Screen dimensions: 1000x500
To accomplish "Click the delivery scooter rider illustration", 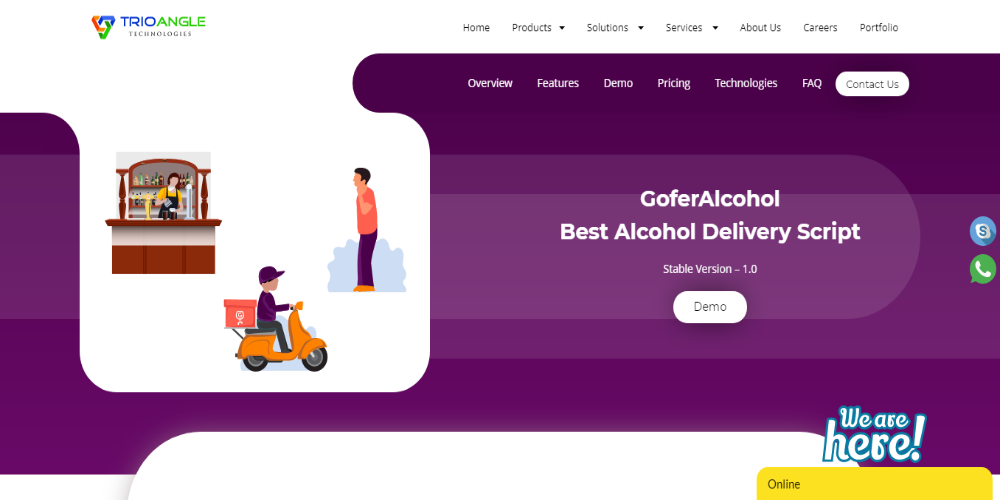I will pyautogui.click(x=276, y=320).
